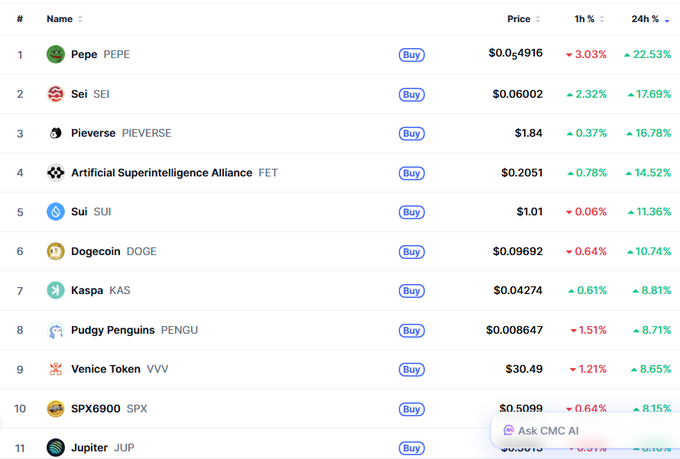Click Buy in the Sui row
The height and width of the screenshot is (459, 680).
click(412, 212)
